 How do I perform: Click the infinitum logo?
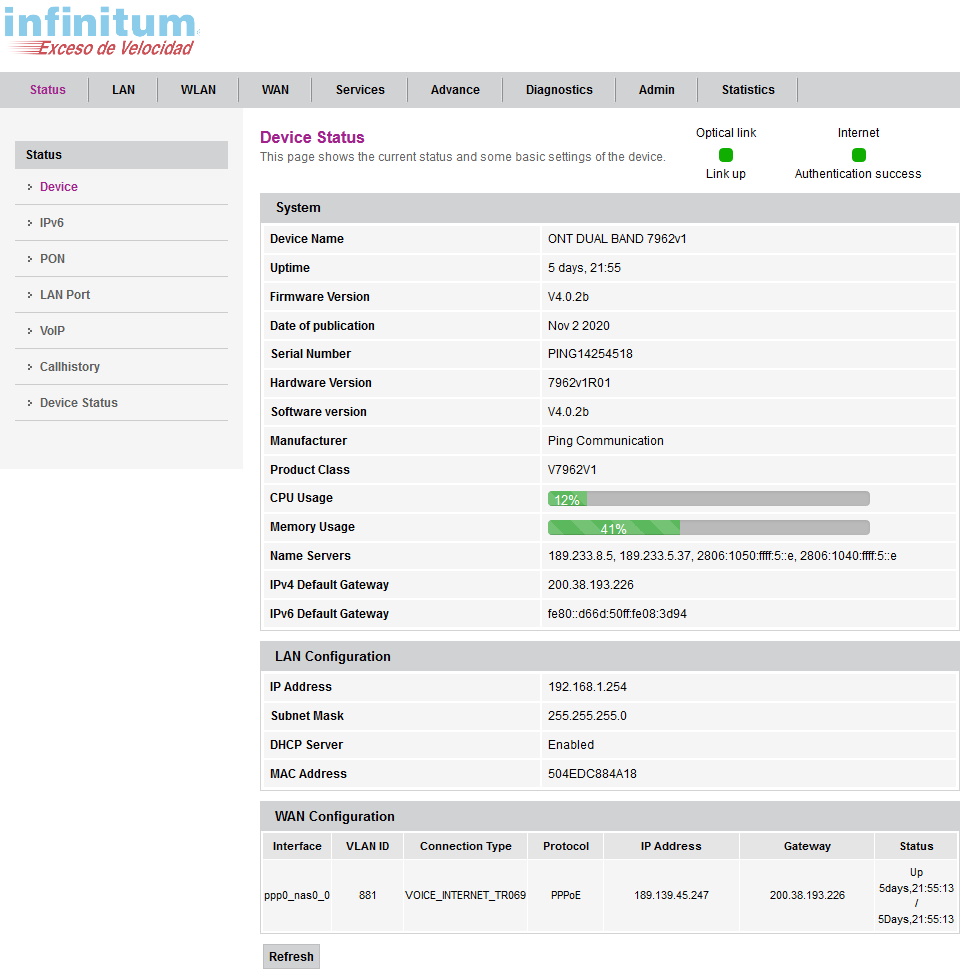100,32
